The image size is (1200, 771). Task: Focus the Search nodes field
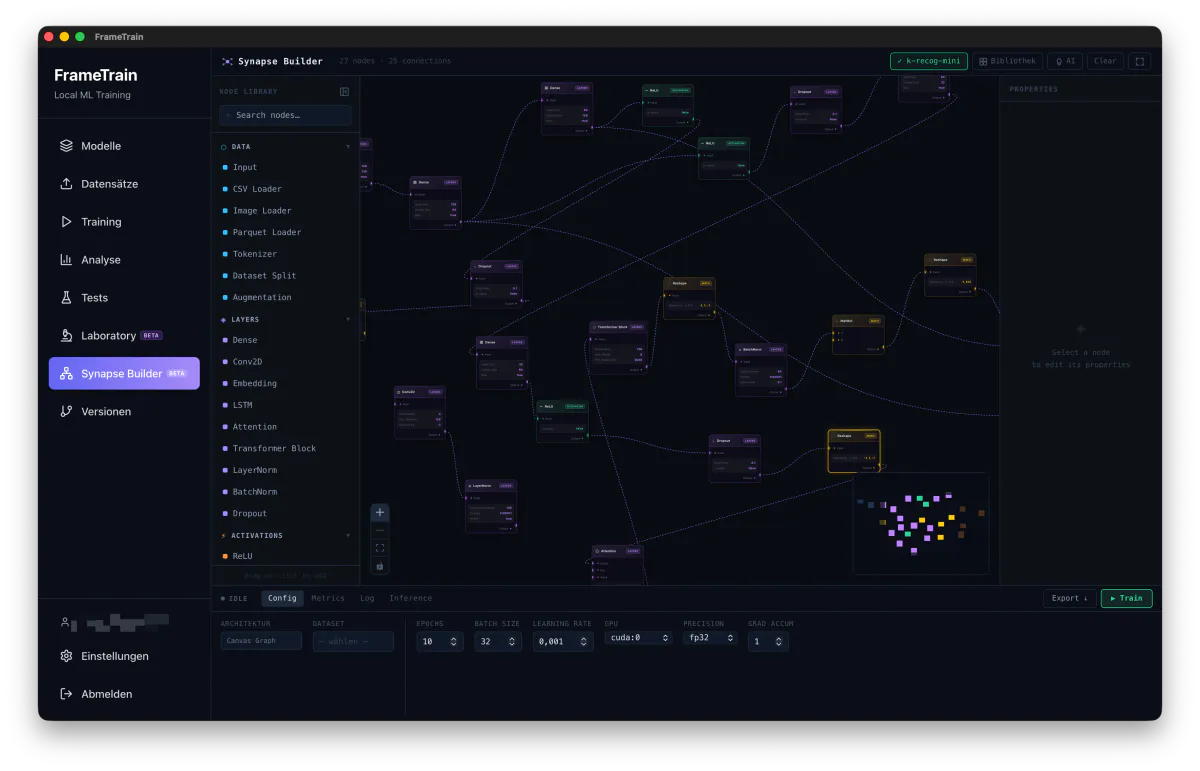[285, 115]
